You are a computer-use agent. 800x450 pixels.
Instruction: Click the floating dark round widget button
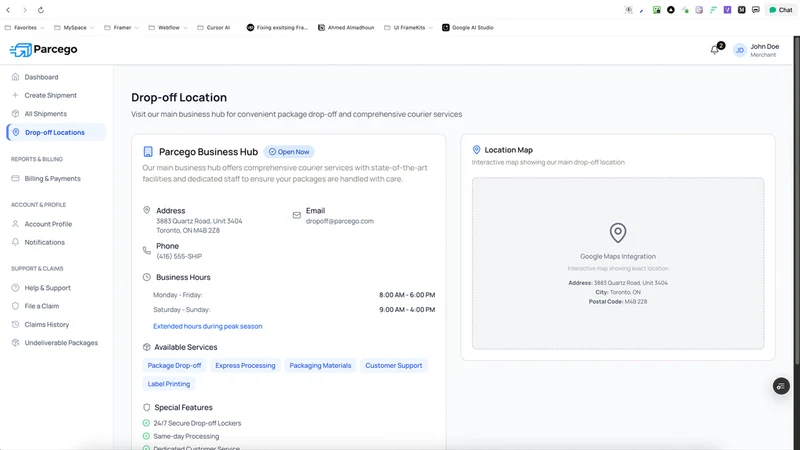tap(781, 386)
